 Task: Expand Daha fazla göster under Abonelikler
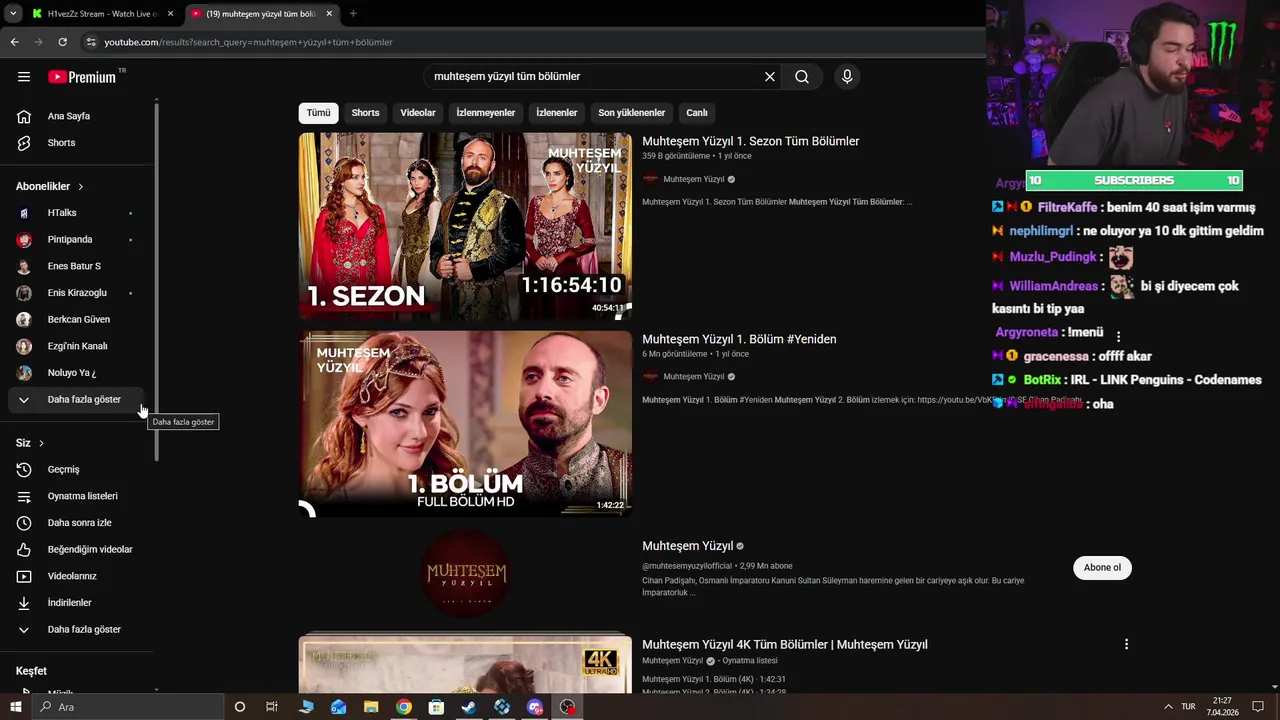[76, 400]
